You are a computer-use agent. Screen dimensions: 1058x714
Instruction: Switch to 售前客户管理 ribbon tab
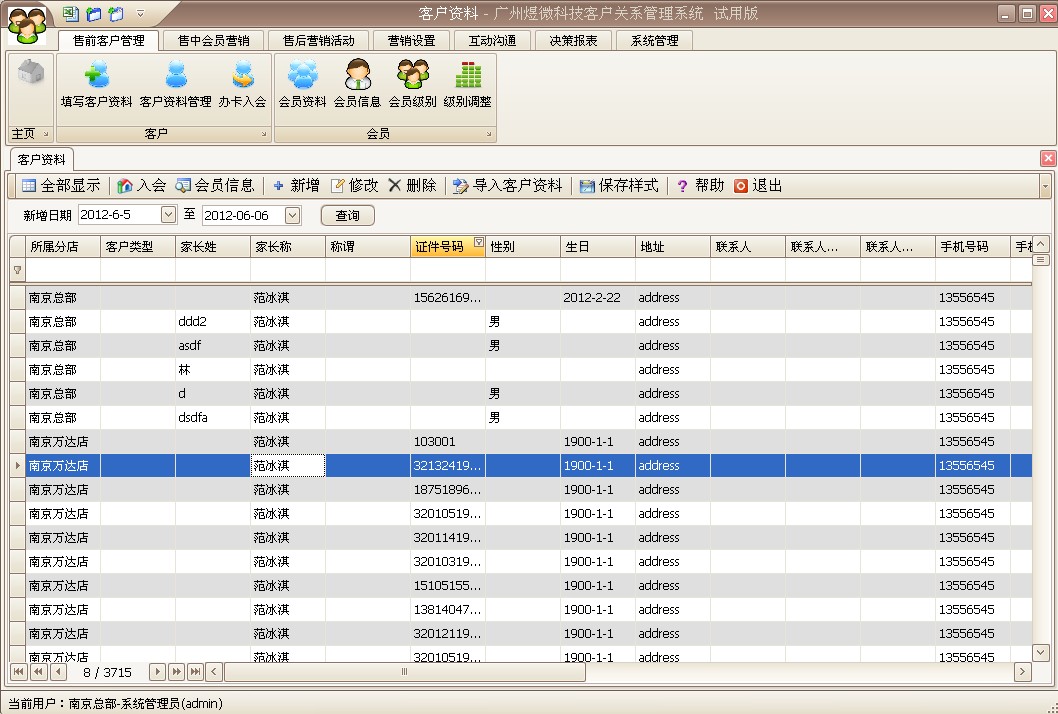pyautogui.click(x=109, y=40)
